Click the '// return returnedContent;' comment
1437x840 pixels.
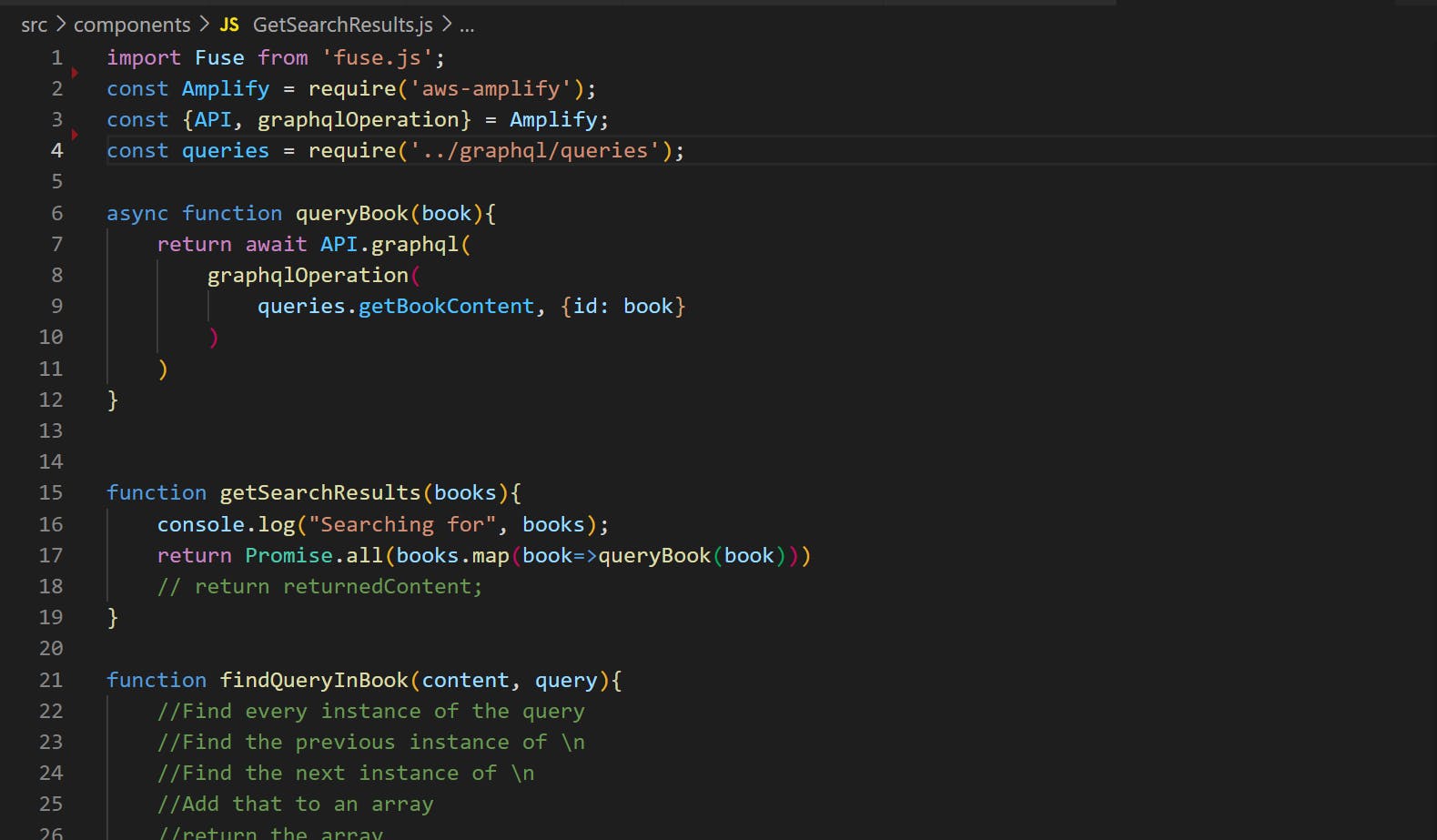(319, 586)
